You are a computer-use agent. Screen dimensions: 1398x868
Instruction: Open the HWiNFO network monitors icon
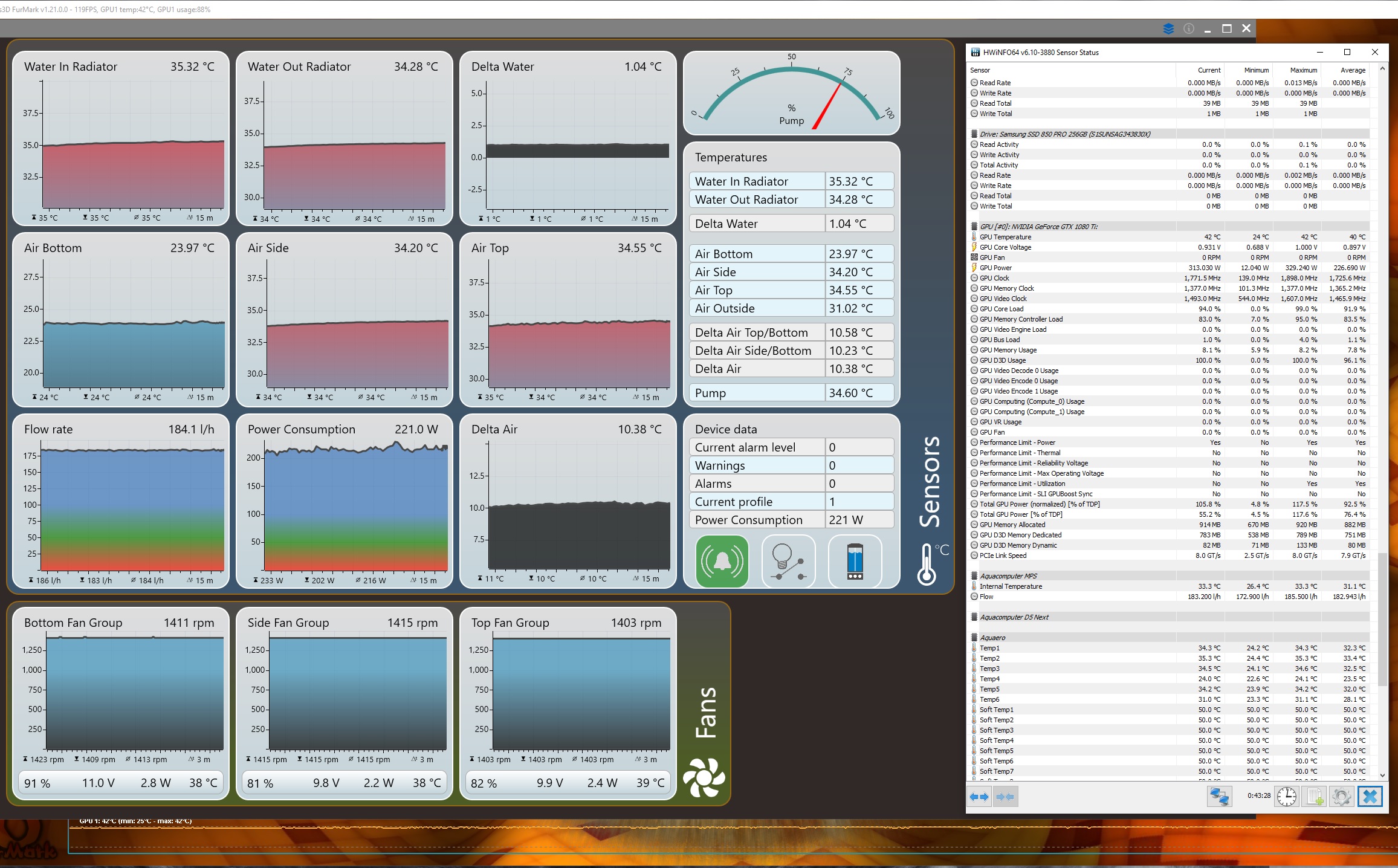1219,797
